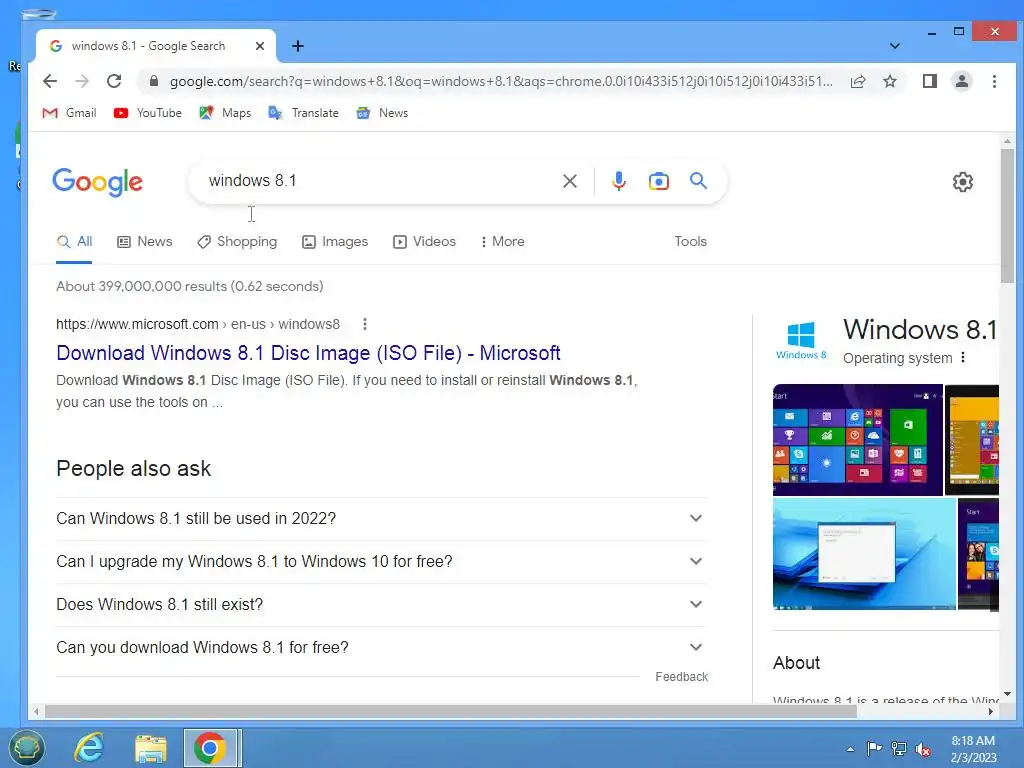Open Download Windows 8.1 Disc Image result
The image size is (1024, 768).
click(x=308, y=353)
